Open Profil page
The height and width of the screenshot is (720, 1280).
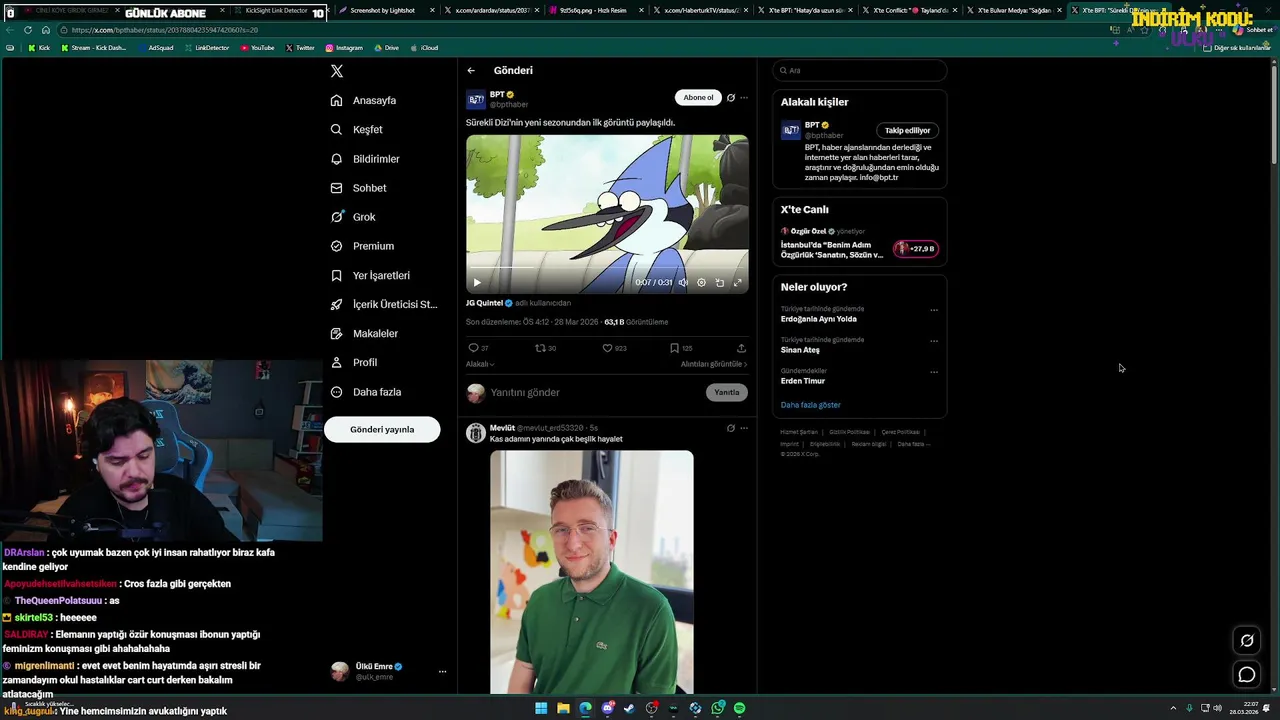(x=354, y=362)
